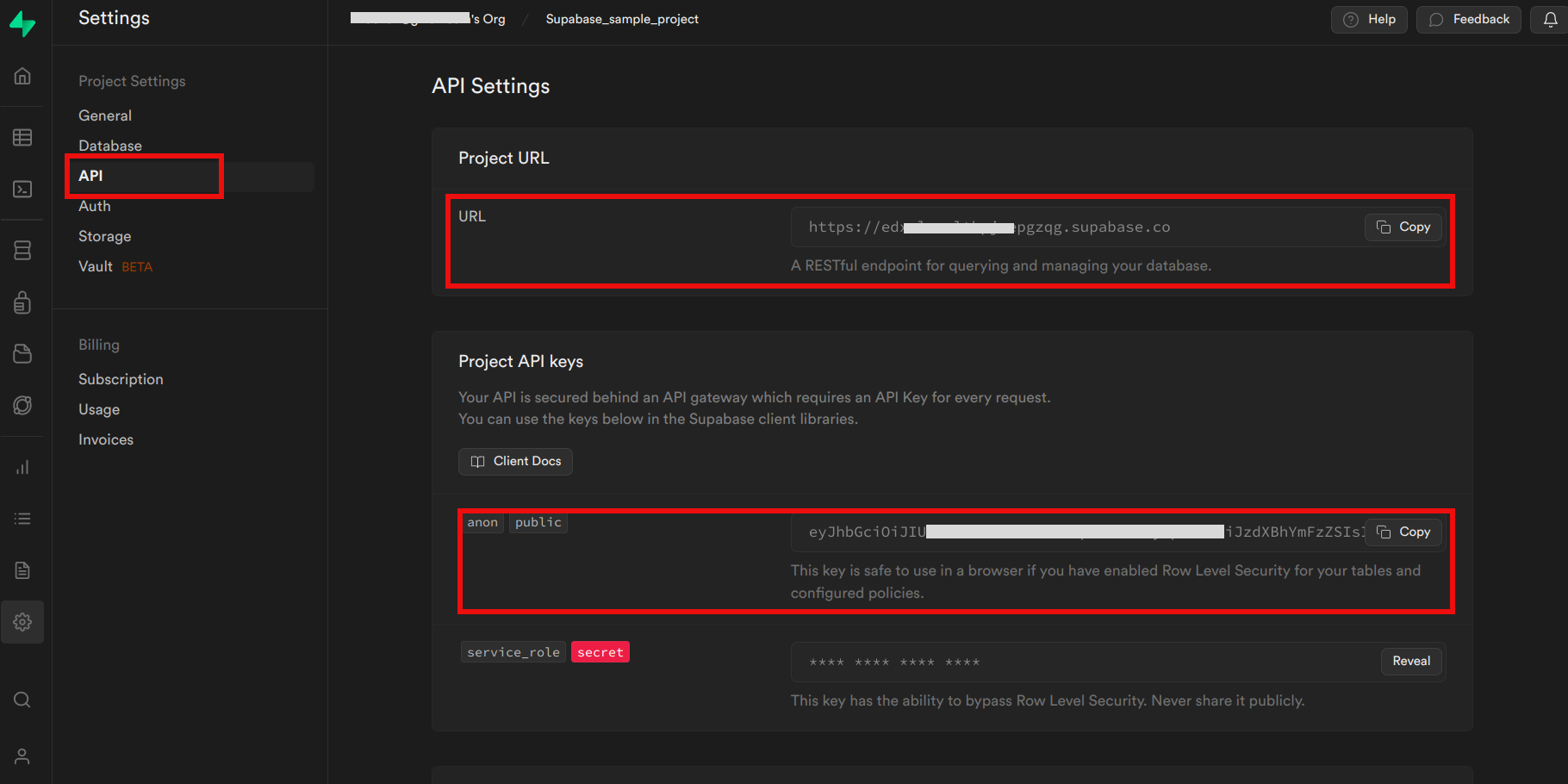Select the Auth settings item
The width and height of the screenshot is (1568, 784).
coord(95,206)
